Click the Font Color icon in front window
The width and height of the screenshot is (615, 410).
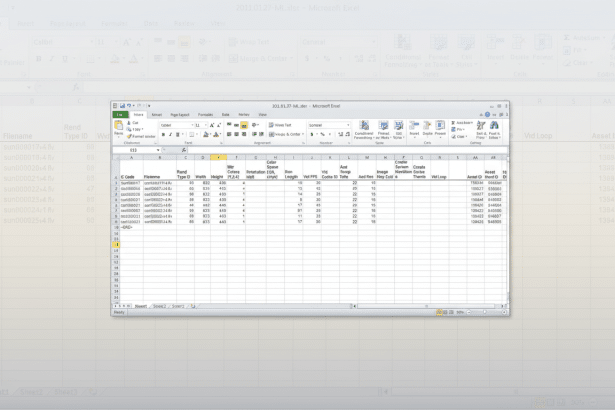click(215, 135)
